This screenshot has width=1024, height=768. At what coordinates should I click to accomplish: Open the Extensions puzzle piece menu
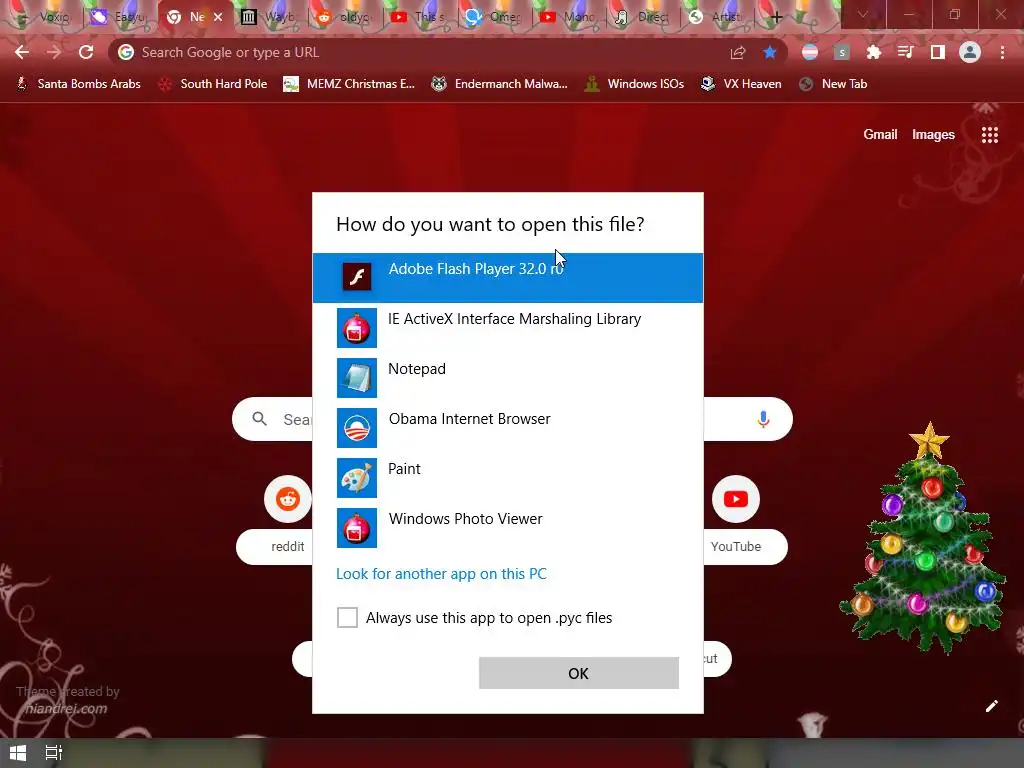pos(874,52)
